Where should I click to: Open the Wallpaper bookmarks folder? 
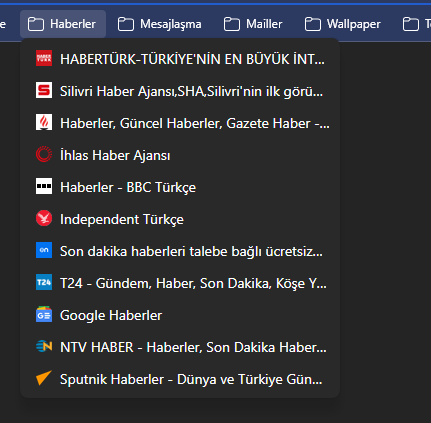[343, 24]
